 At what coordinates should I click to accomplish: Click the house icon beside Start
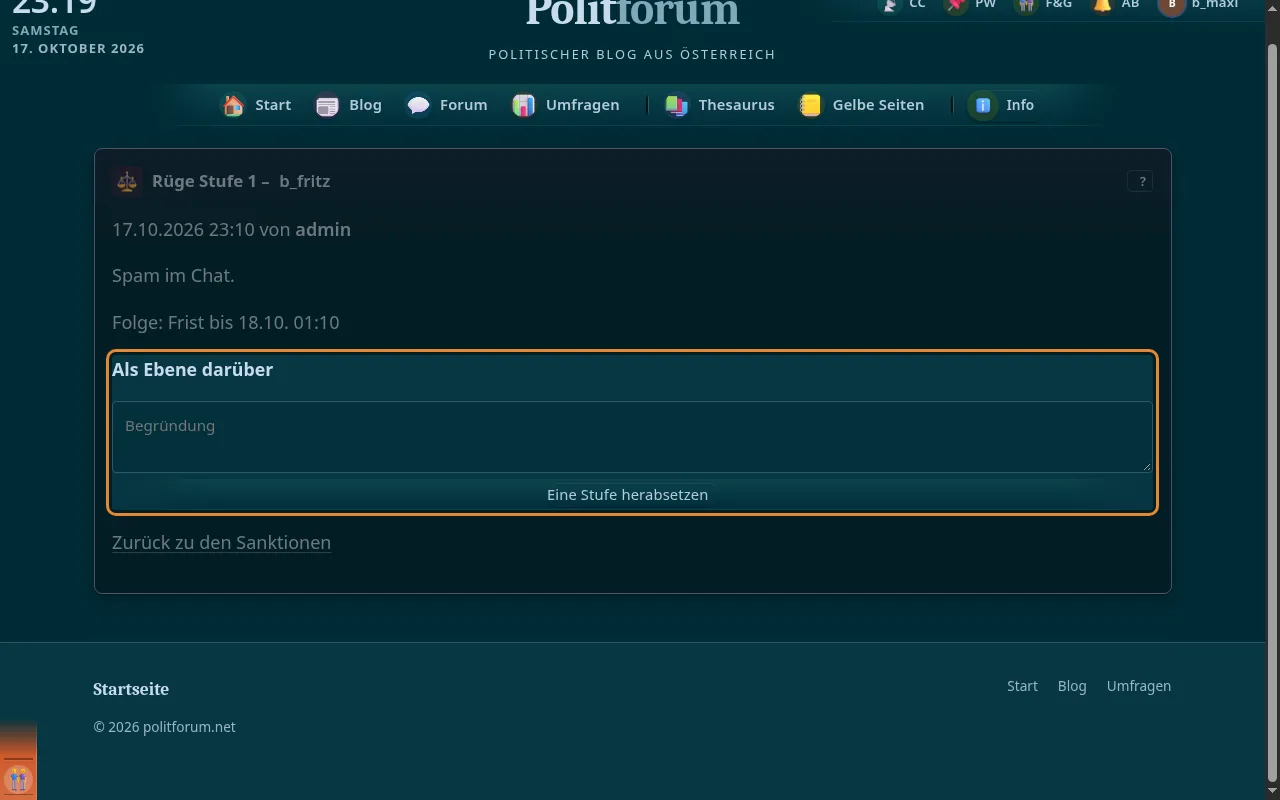pos(233,105)
